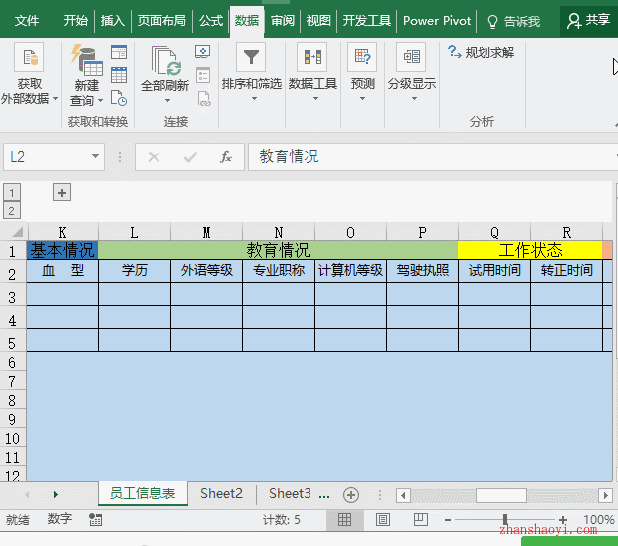Select row 3 header
618x546 pixels.
pyautogui.click(x=13, y=296)
